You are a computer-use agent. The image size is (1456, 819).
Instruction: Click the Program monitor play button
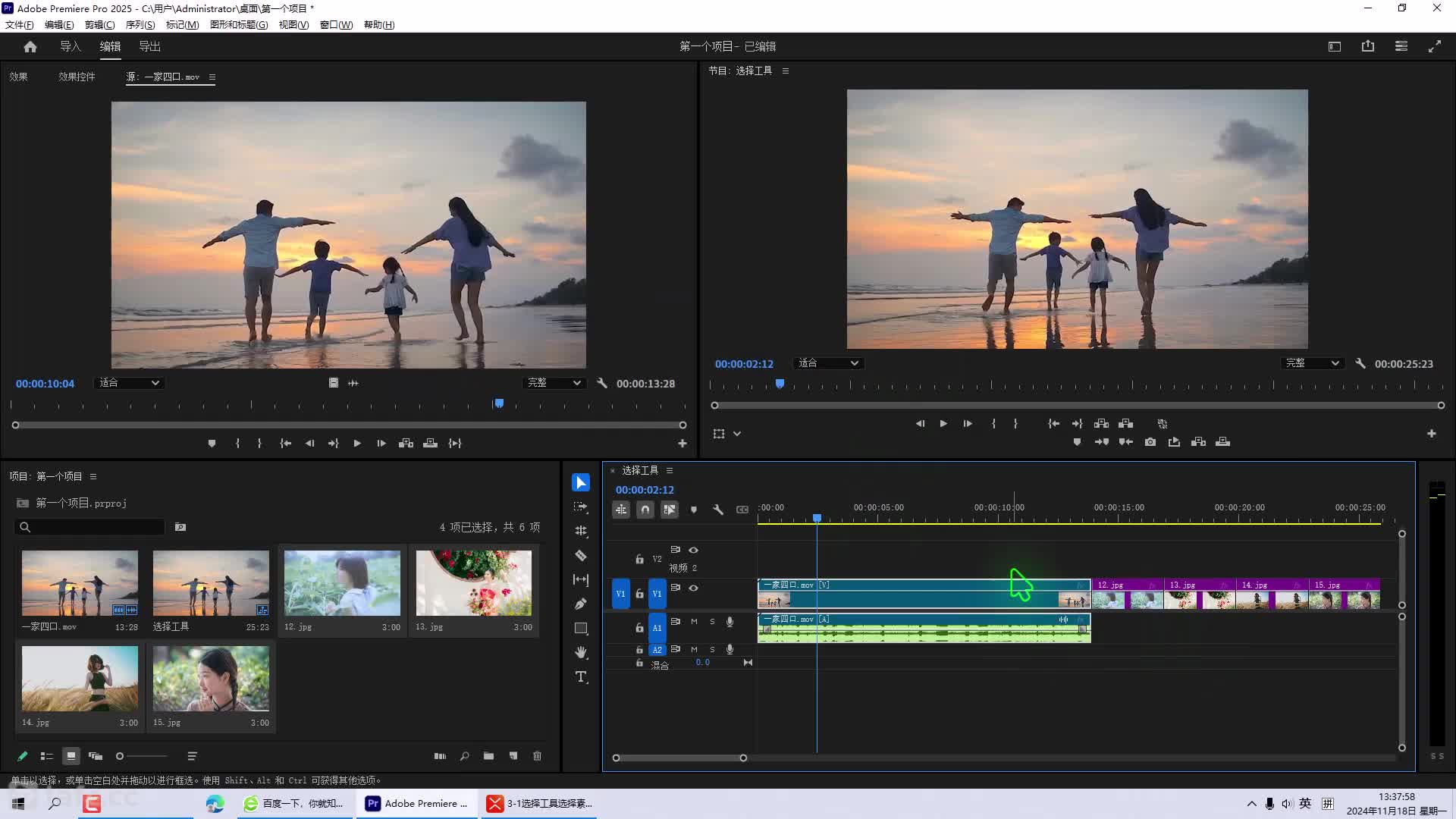tap(943, 424)
